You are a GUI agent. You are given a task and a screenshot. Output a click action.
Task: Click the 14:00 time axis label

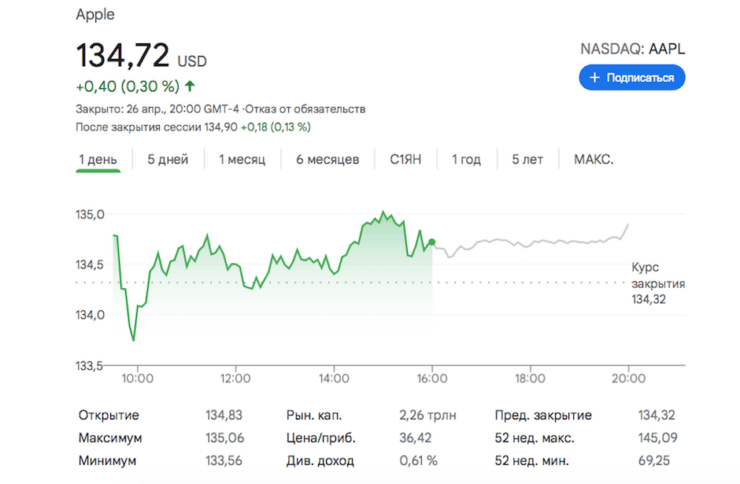pyautogui.click(x=334, y=378)
